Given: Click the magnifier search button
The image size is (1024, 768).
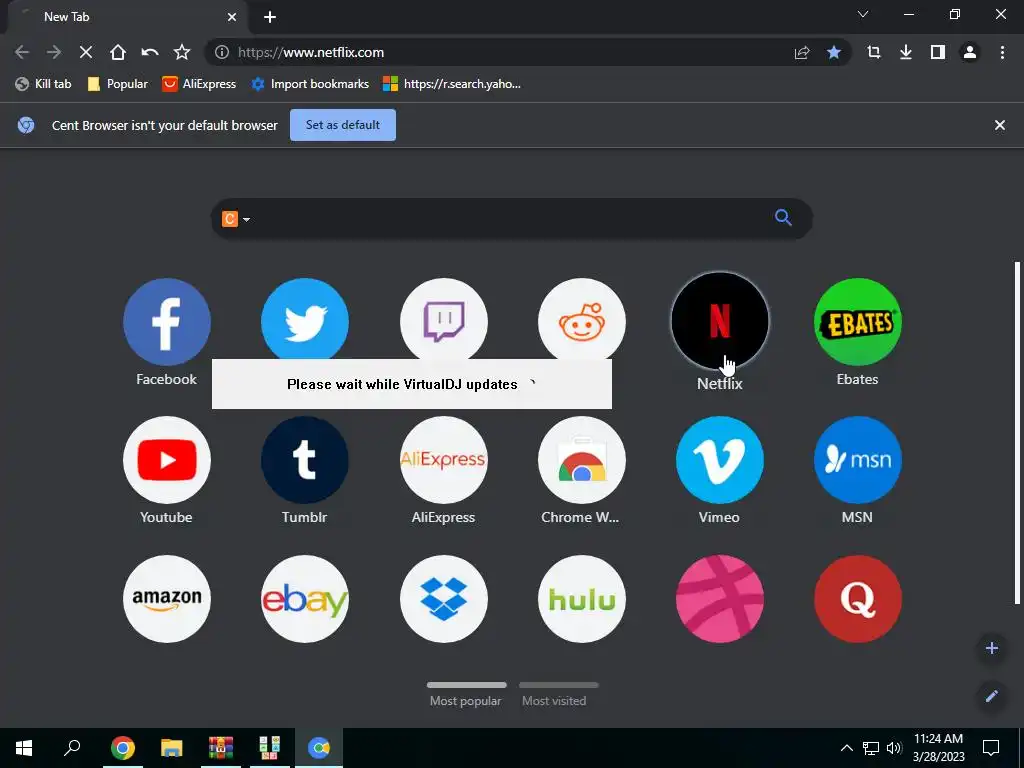Looking at the screenshot, I should pos(783,217).
